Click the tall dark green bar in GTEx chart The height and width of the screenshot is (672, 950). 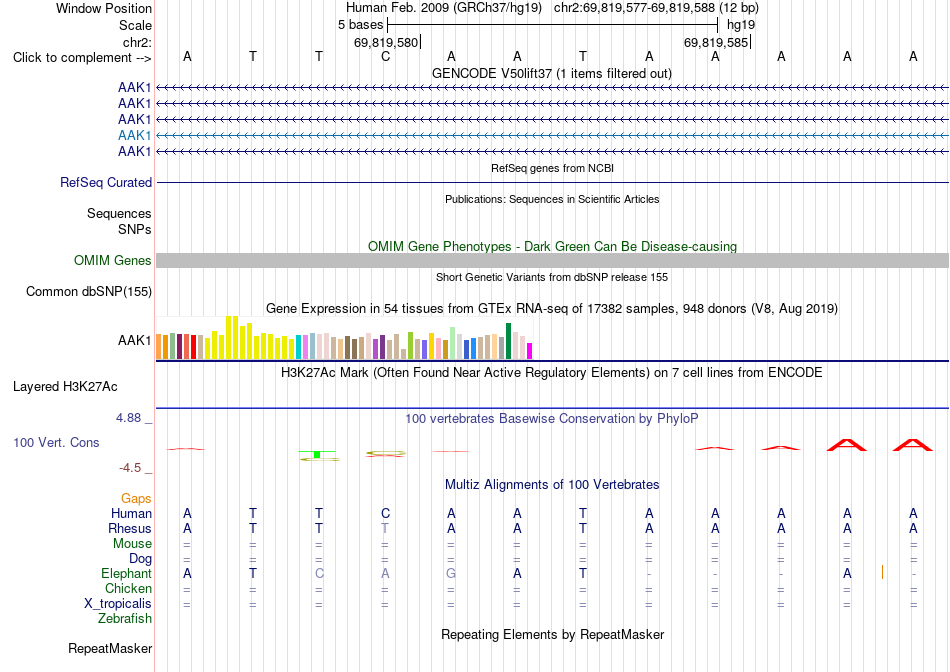coord(508,341)
